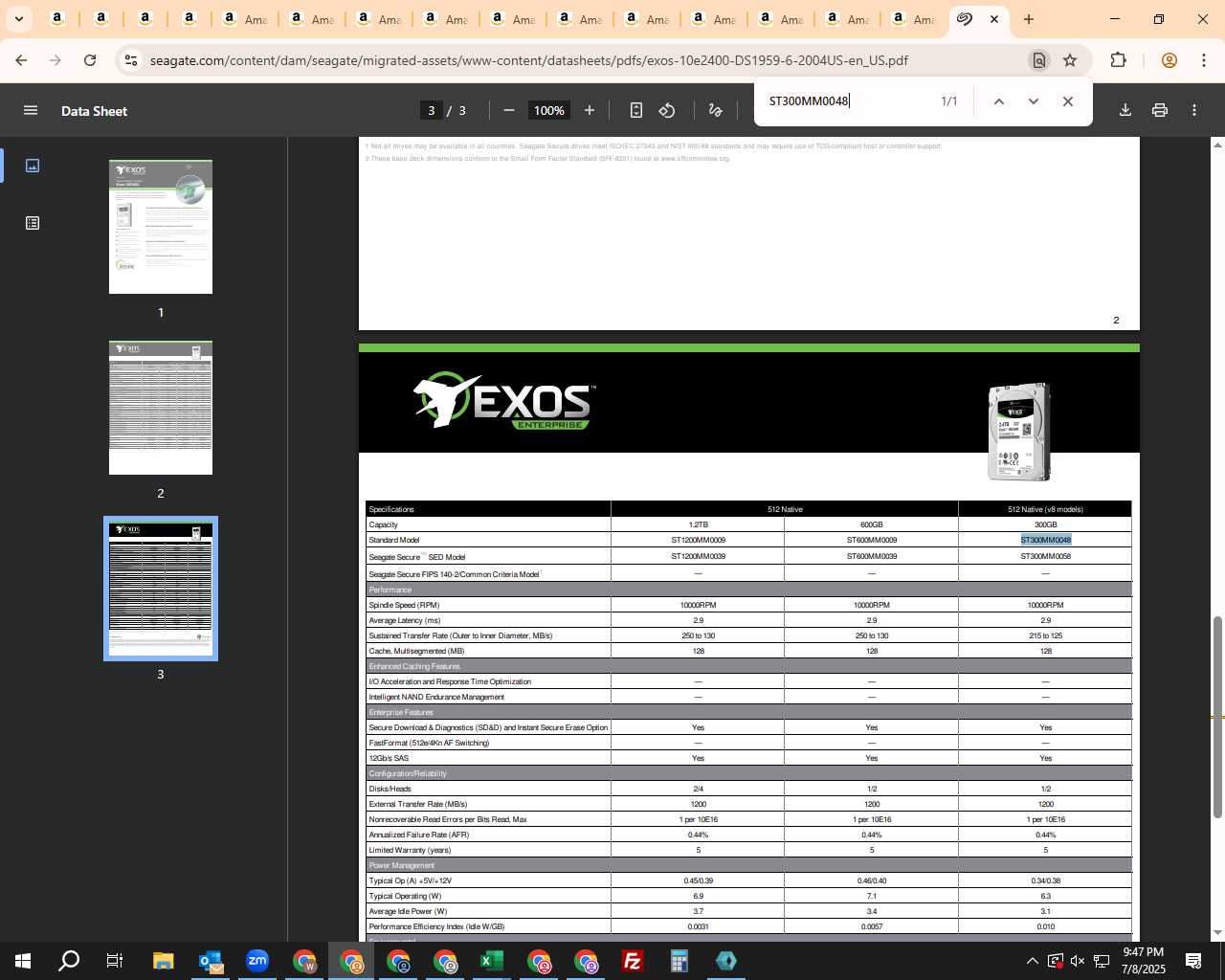Image resolution: width=1225 pixels, height=980 pixels.
Task: Expand the tab search dropdown
Action: (18, 19)
